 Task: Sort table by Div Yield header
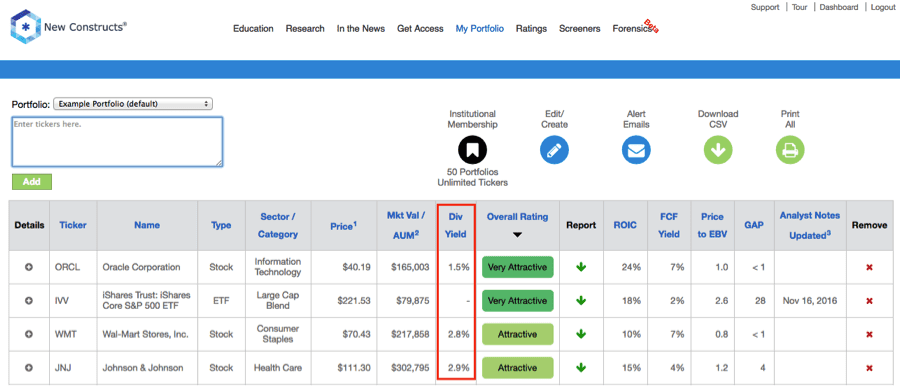tap(456, 225)
